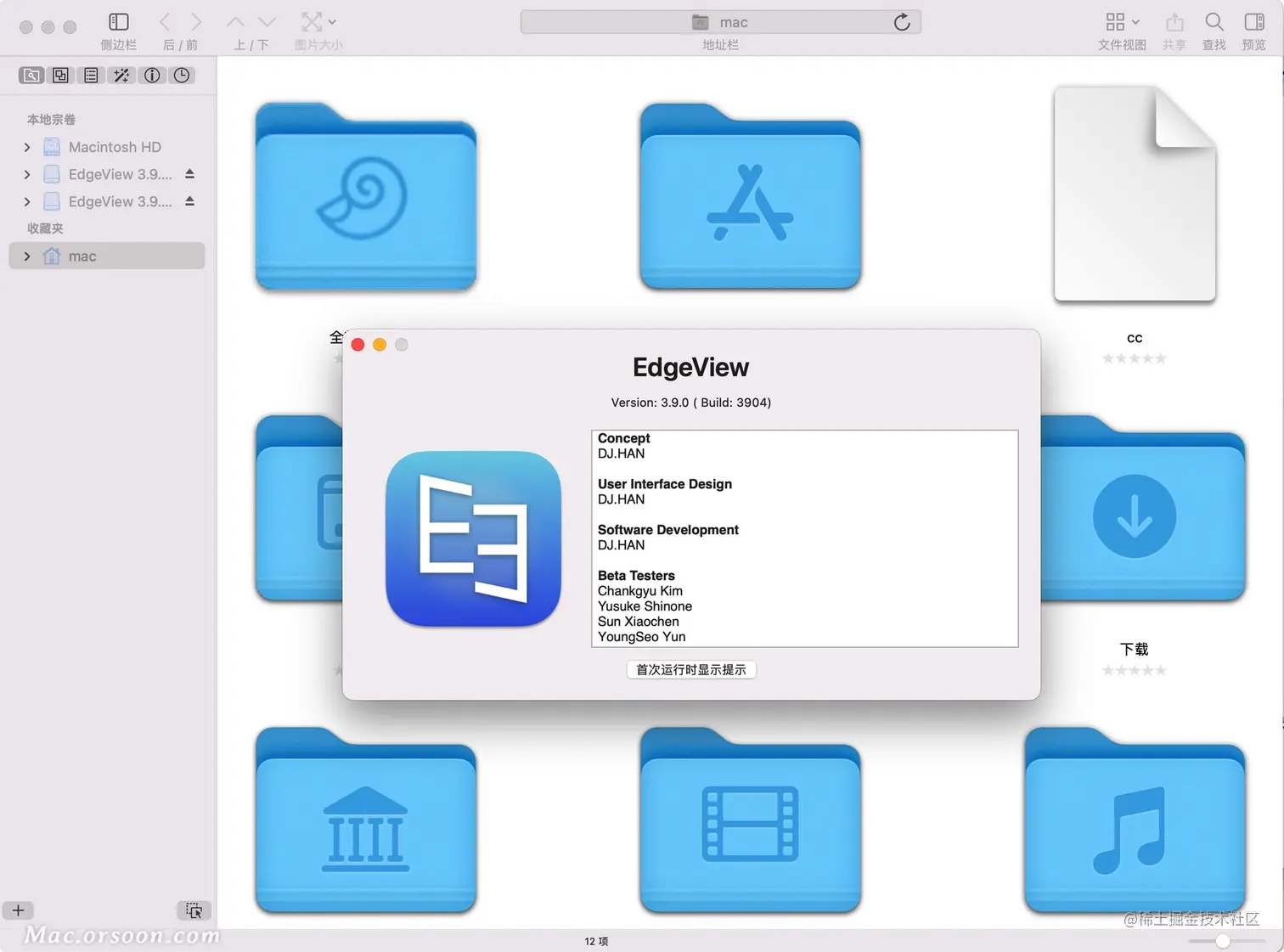Switch to the list sidebar tab

click(x=91, y=76)
